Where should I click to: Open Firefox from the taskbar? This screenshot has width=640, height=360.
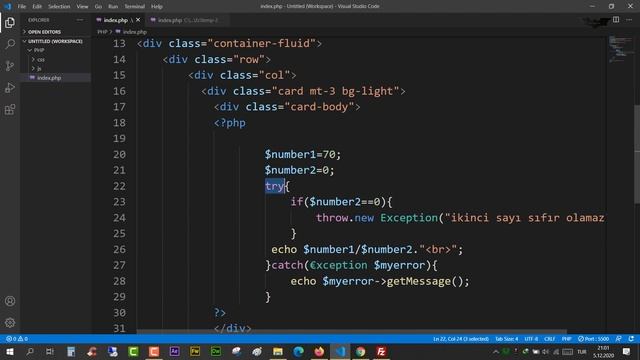point(319,351)
